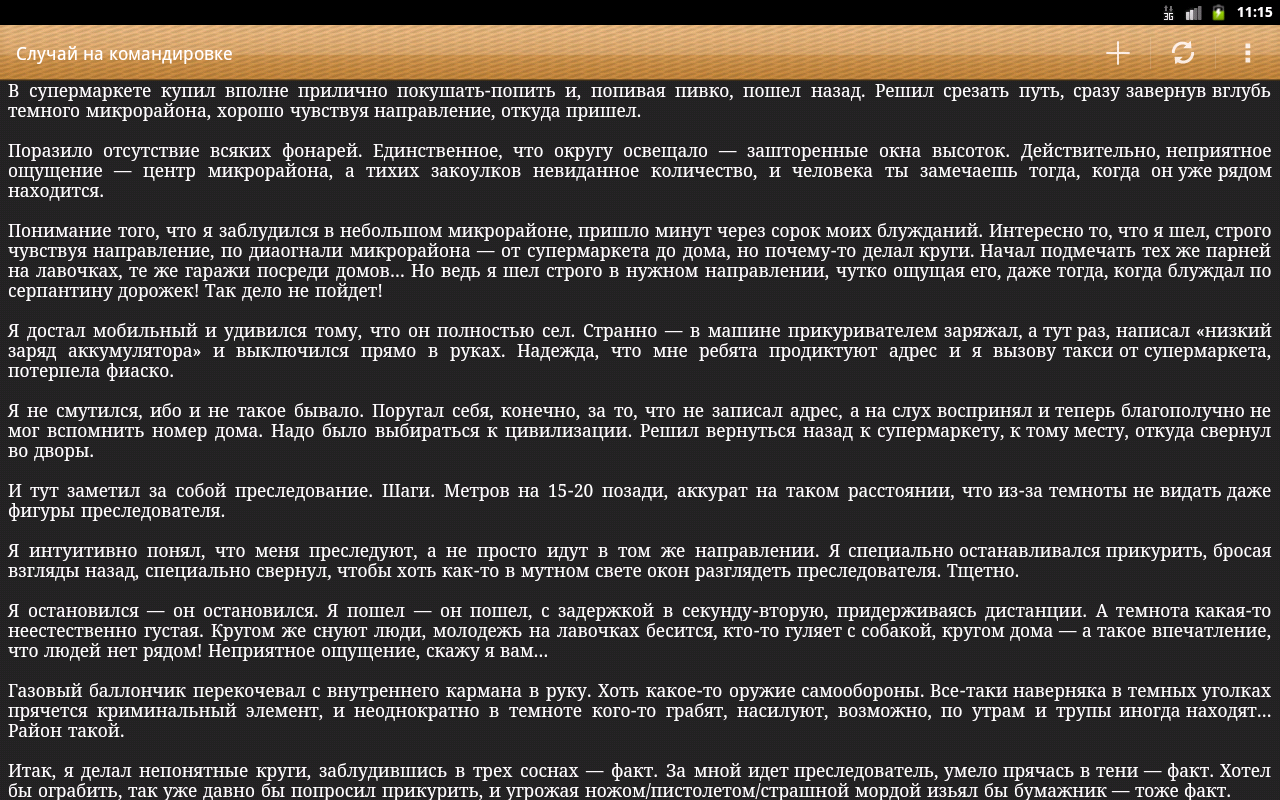Tap paragraph starting 'Я остановился — он остановился'
Screen dimensions: 1280x800
pos(640,631)
